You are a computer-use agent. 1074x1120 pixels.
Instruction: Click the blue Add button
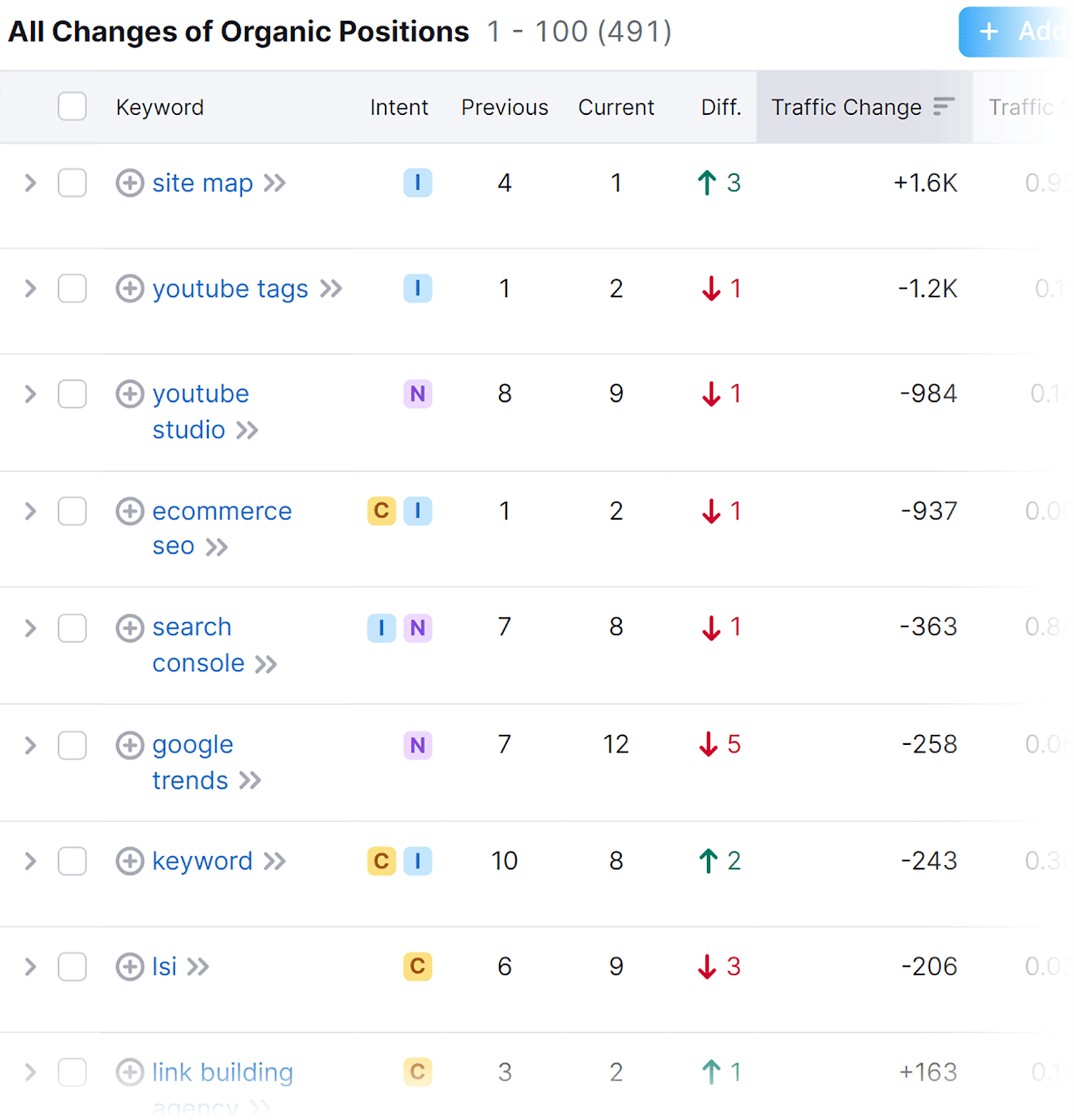[x=1015, y=32]
